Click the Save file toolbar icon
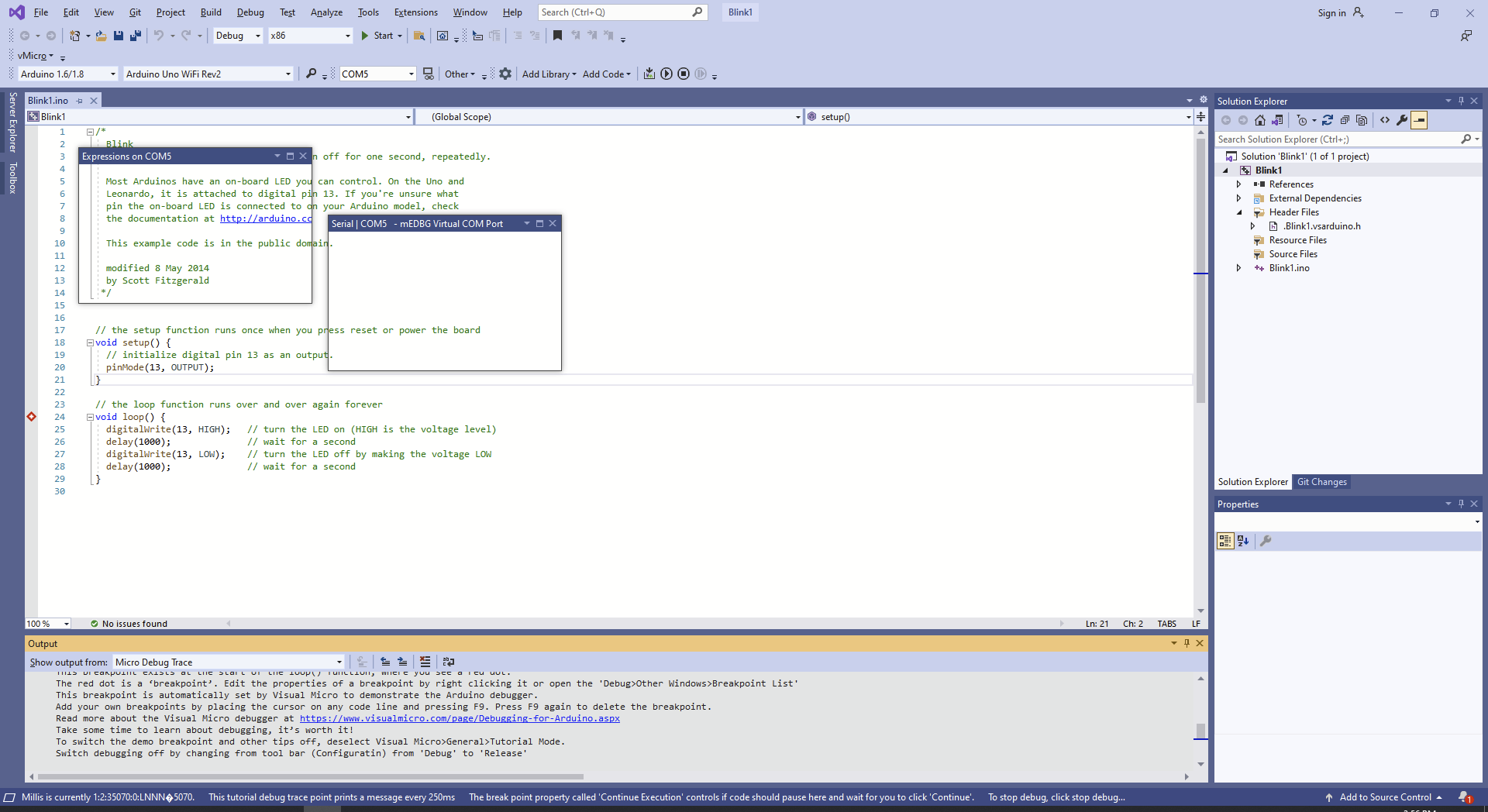The height and width of the screenshot is (812, 1488). pyautogui.click(x=119, y=36)
